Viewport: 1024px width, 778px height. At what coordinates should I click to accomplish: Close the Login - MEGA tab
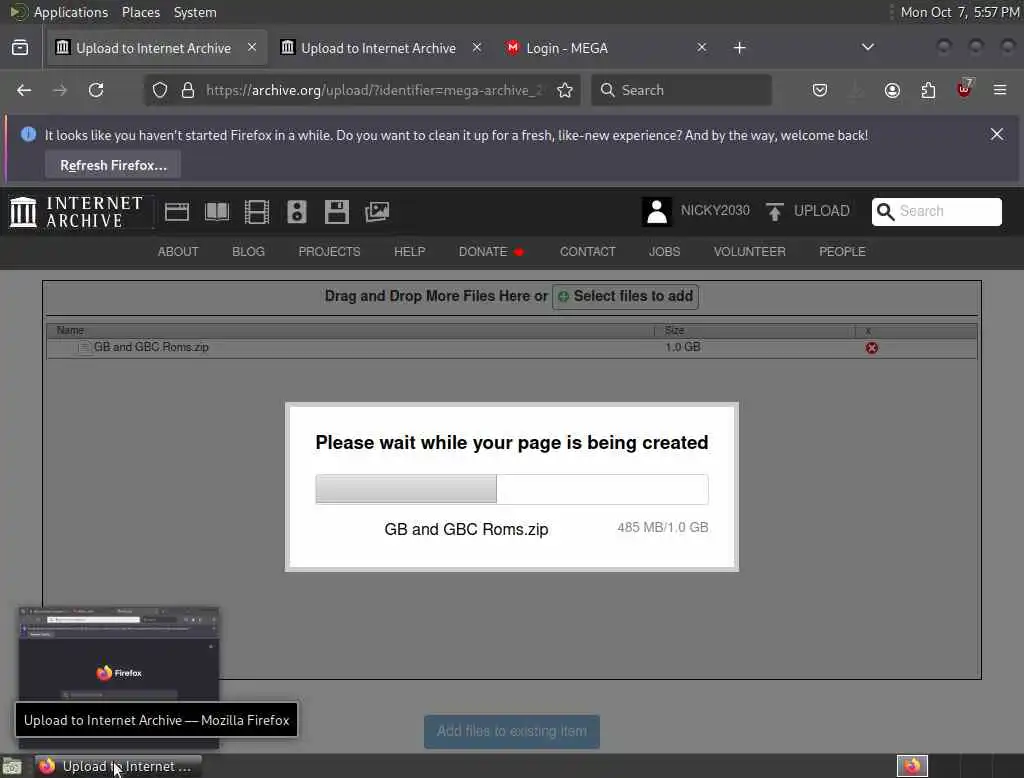[701, 48]
